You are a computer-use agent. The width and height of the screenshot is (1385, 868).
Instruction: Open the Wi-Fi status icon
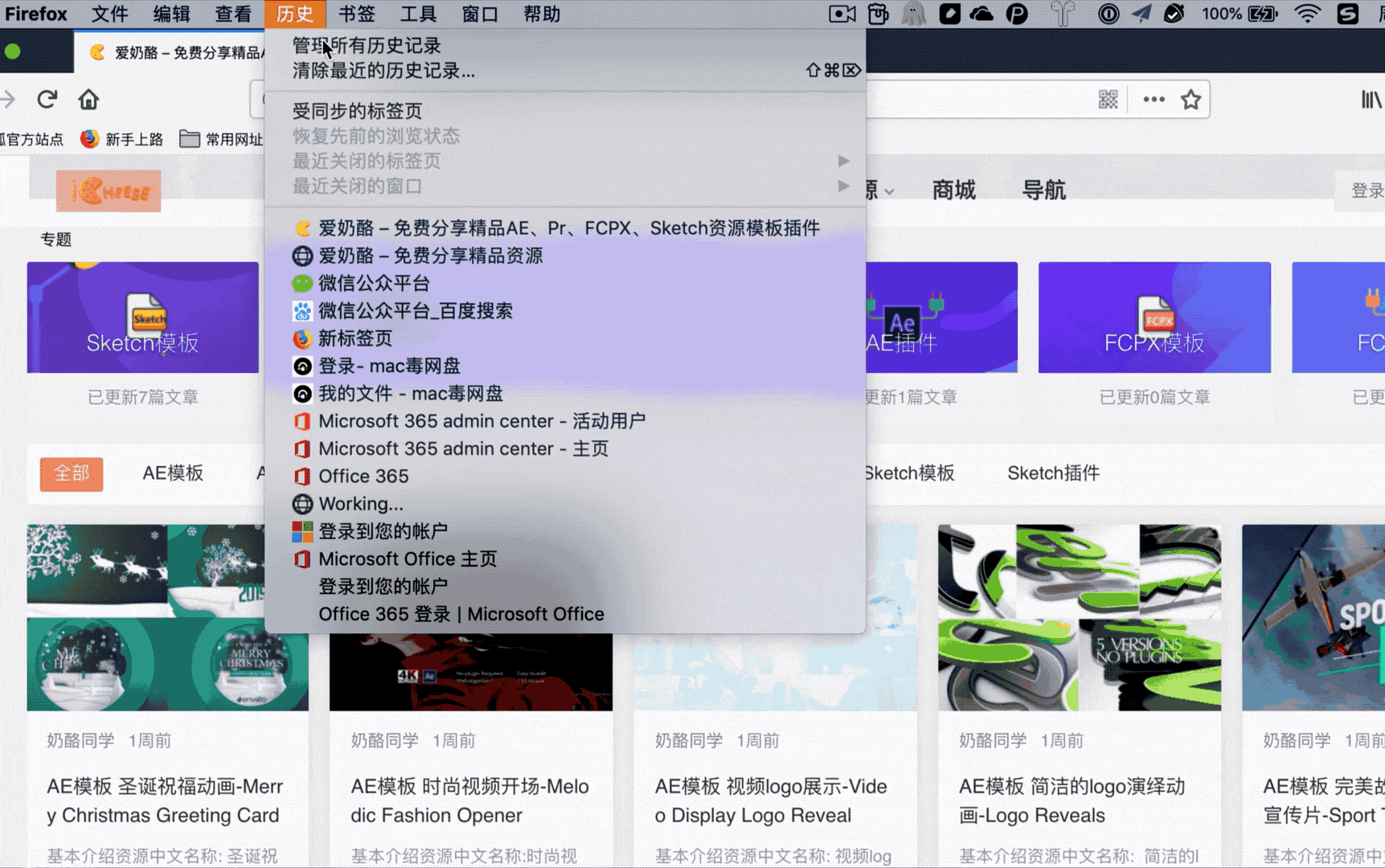(1308, 14)
